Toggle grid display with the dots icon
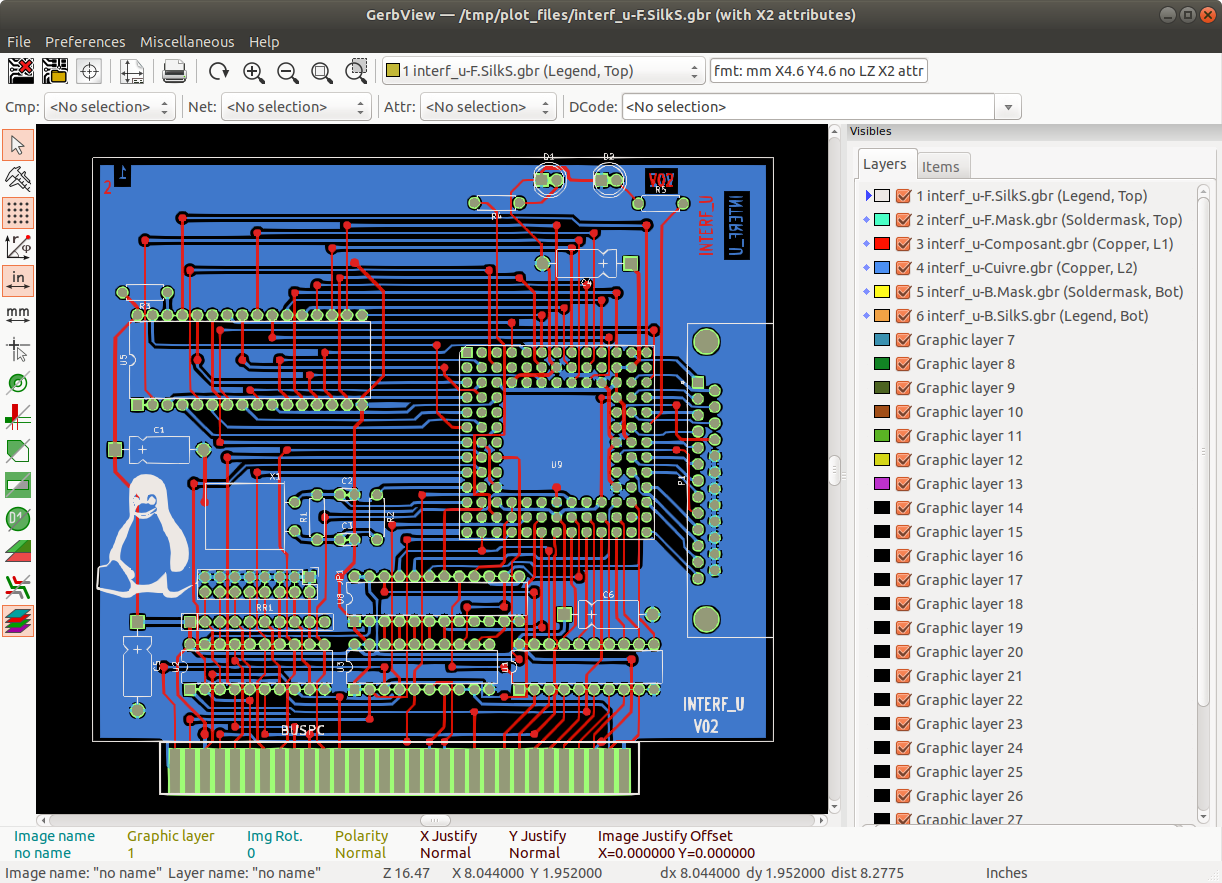1222x883 pixels. click(18, 212)
